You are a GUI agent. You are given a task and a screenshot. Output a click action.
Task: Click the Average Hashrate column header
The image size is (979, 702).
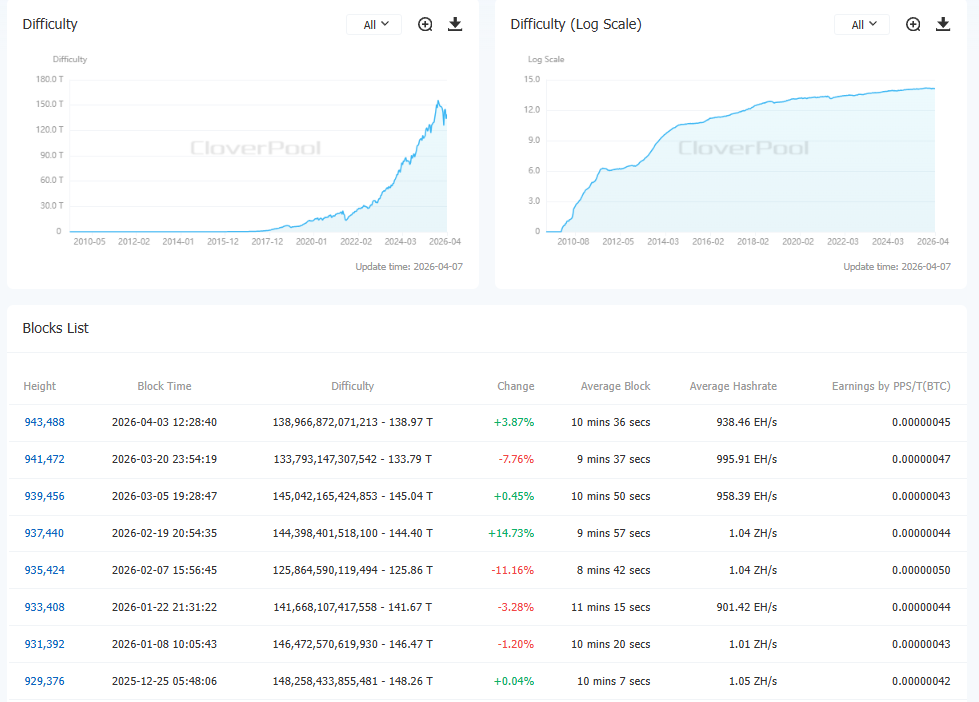tap(732, 386)
